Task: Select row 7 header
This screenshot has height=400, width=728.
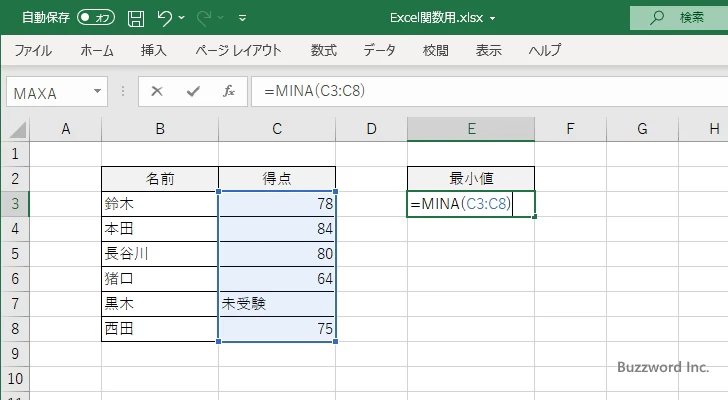Action: pyautogui.click(x=15, y=304)
